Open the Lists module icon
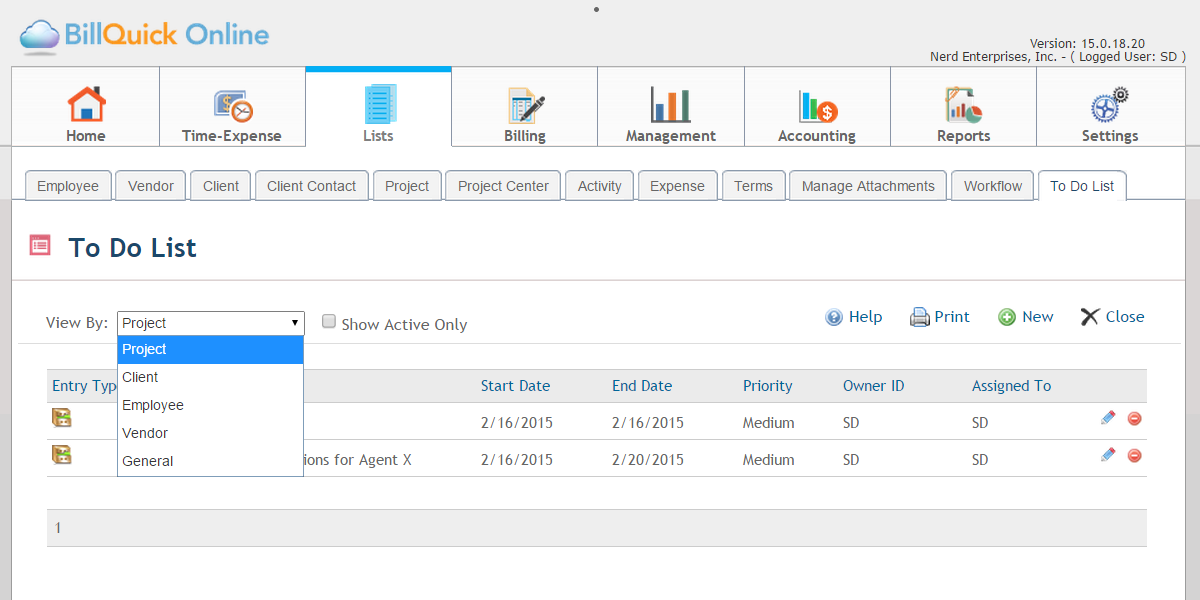Screen dimensions: 1200x600 click(x=379, y=104)
